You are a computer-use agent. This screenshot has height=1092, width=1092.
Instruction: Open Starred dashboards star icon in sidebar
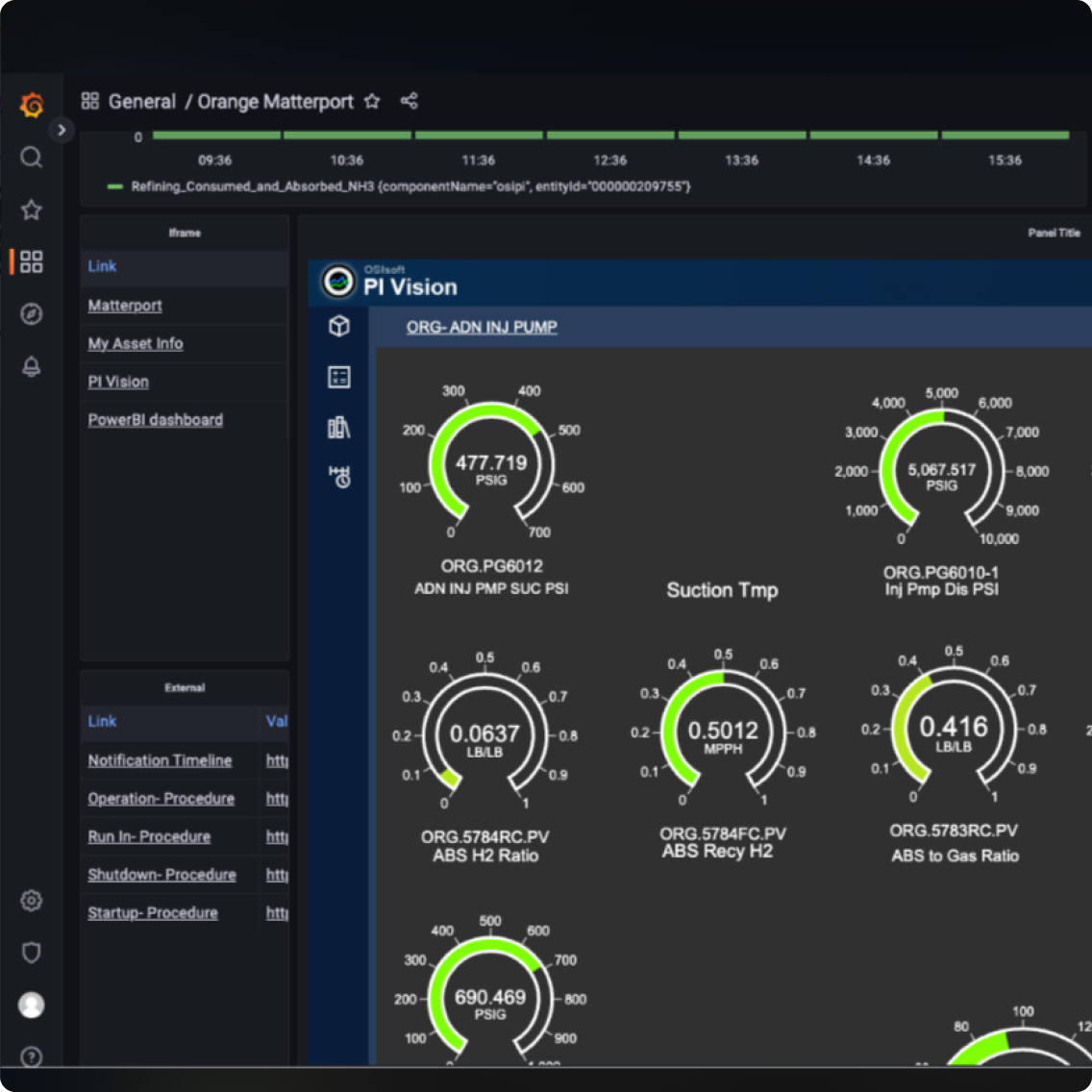(32, 210)
